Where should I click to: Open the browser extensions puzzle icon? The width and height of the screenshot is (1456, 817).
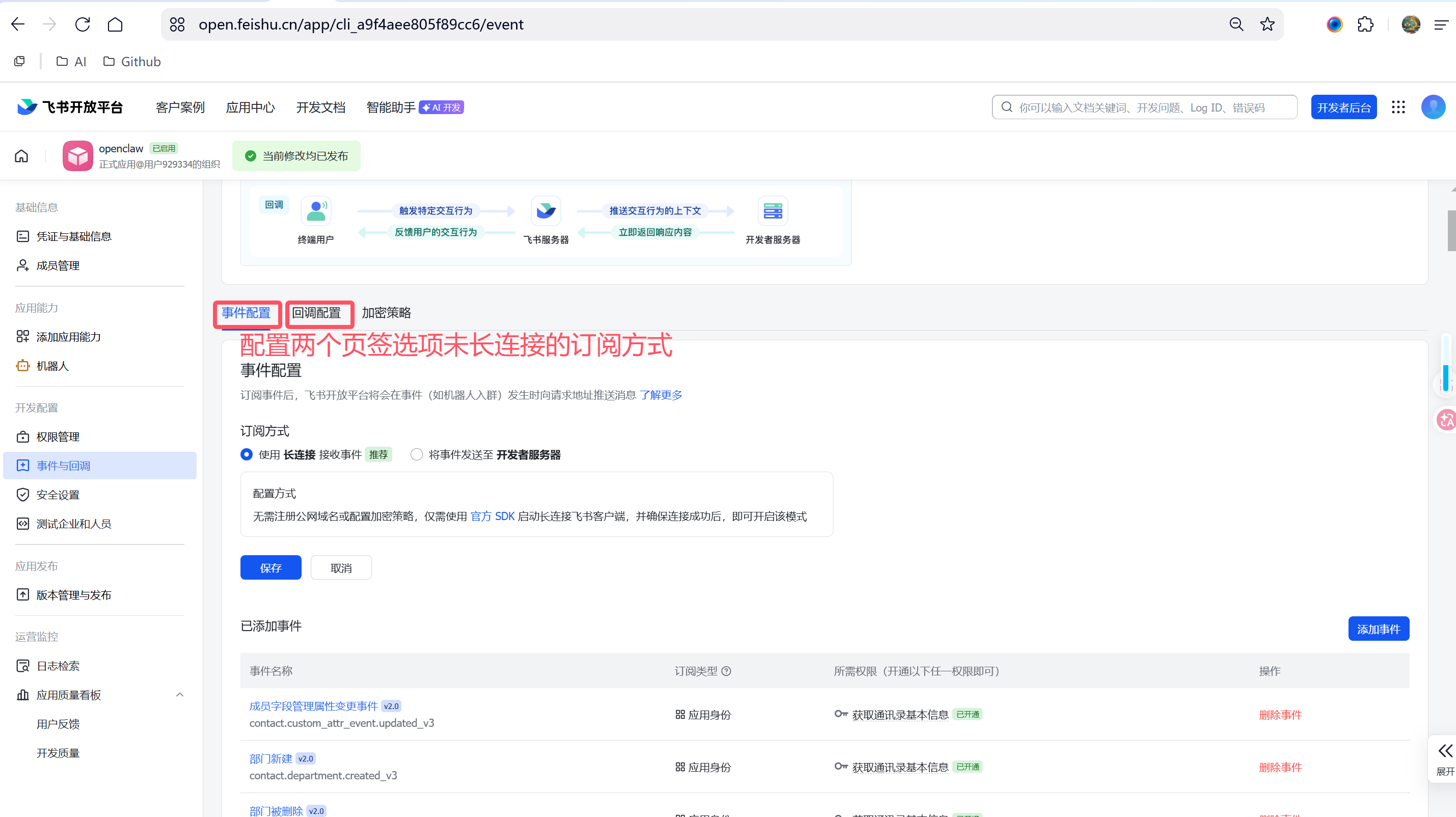1365,24
